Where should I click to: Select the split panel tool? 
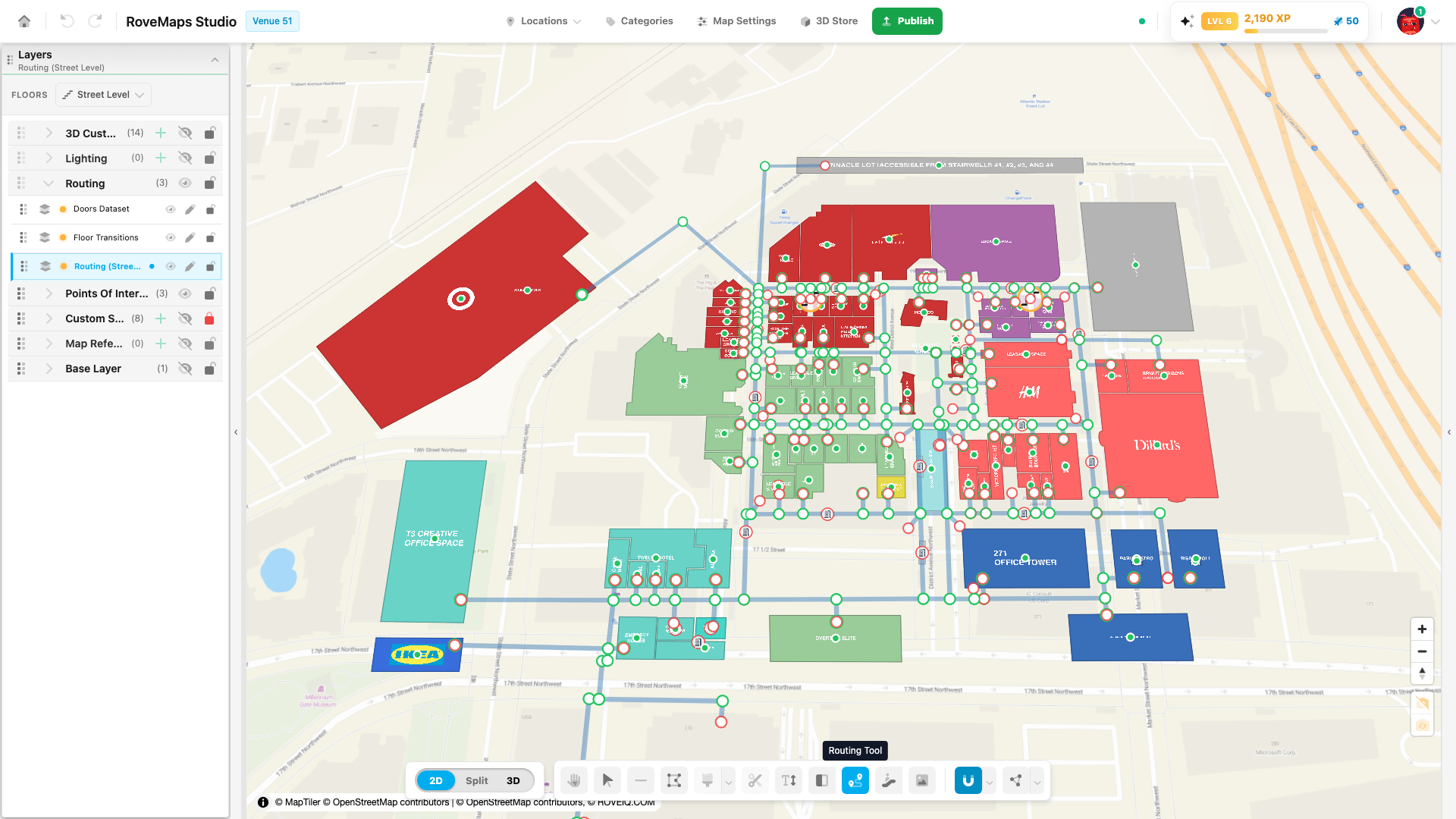pyautogui.click(x=822, y=780)
